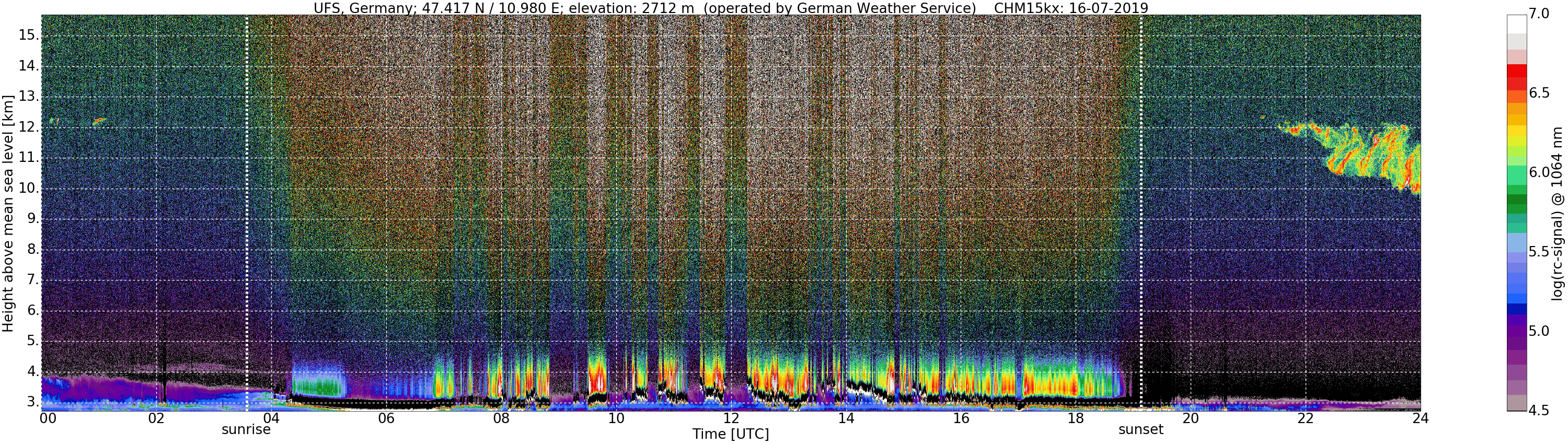
Task: Click the colorbar tick label '7.0'
Action: [x=1539, y=14]
